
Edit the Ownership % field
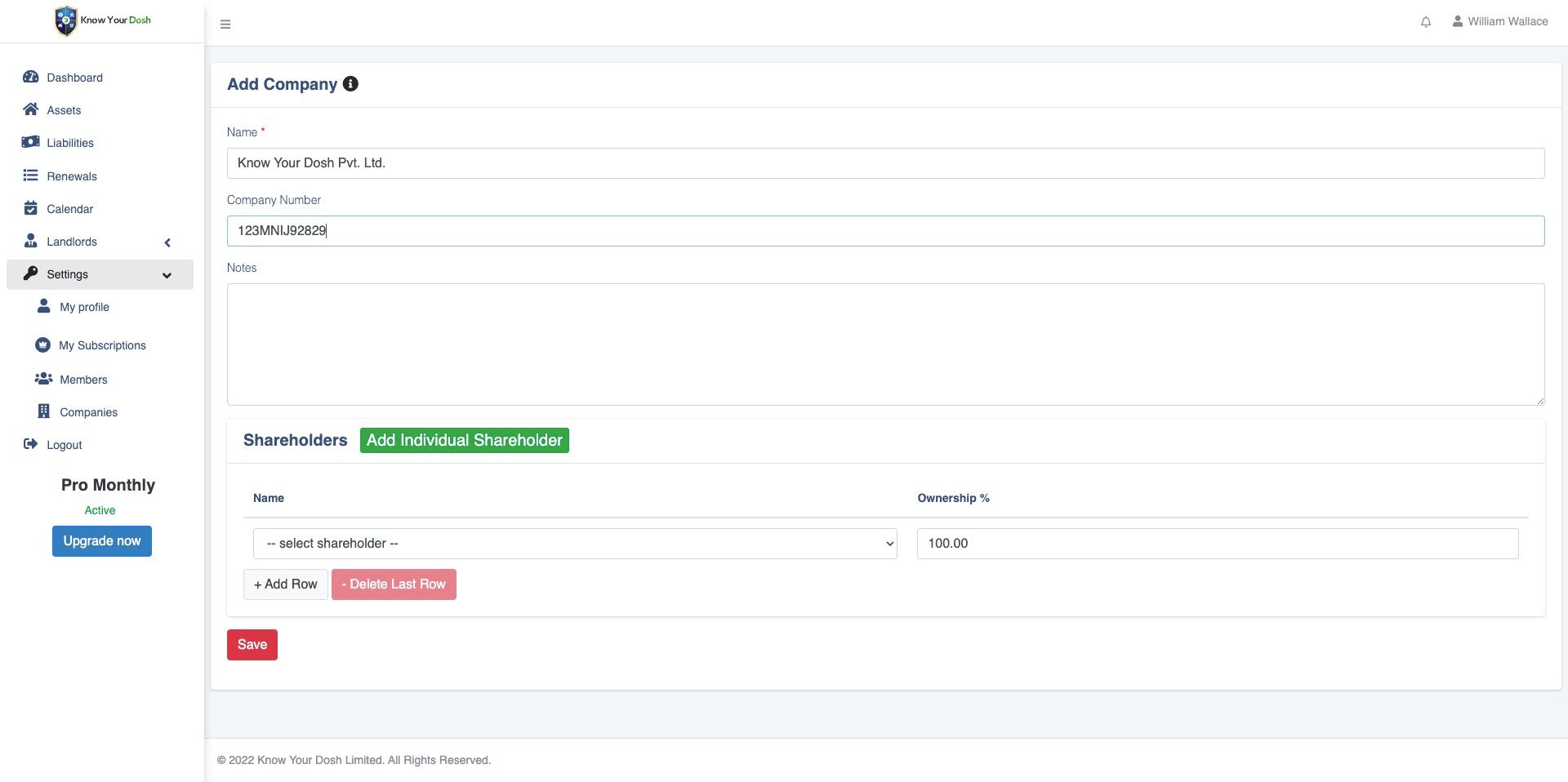point(1218,544)
